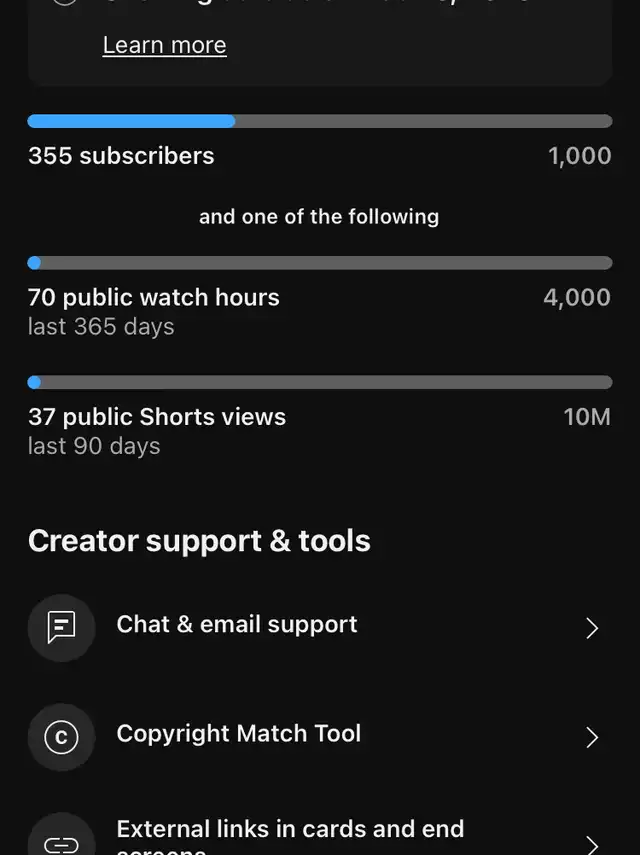640x855 pixels.
Task: Tap the 10M Shorts views goal
Action: point(587,417)
